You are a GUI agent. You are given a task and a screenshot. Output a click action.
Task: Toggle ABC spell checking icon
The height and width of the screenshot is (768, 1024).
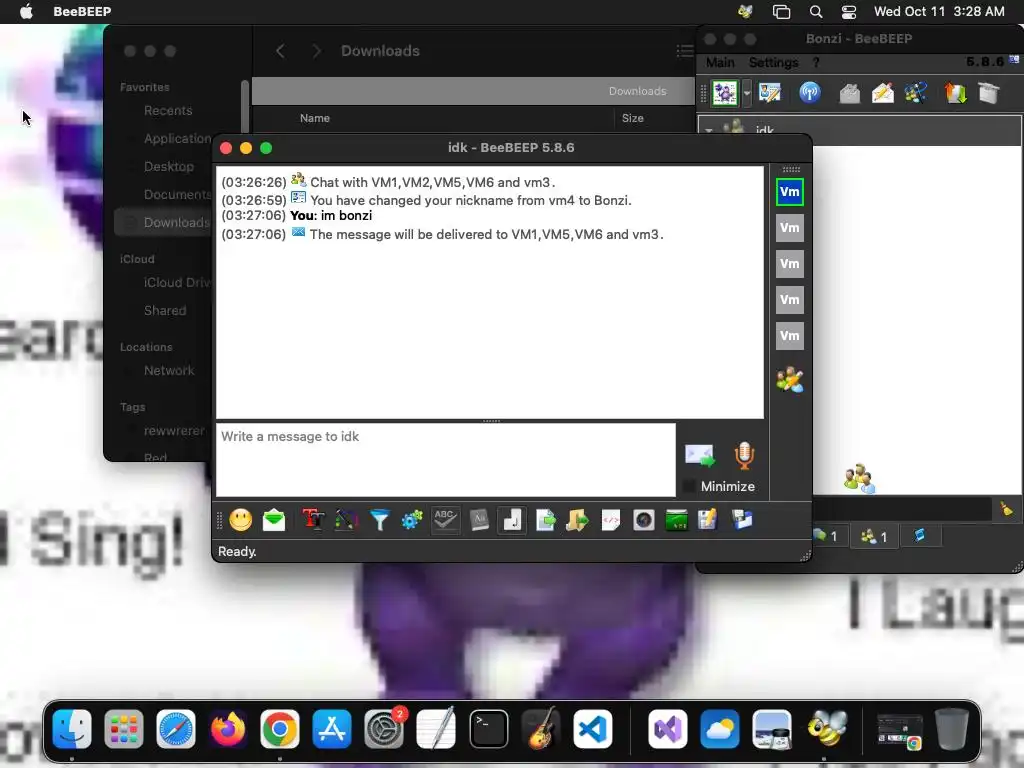pos(445,520)
